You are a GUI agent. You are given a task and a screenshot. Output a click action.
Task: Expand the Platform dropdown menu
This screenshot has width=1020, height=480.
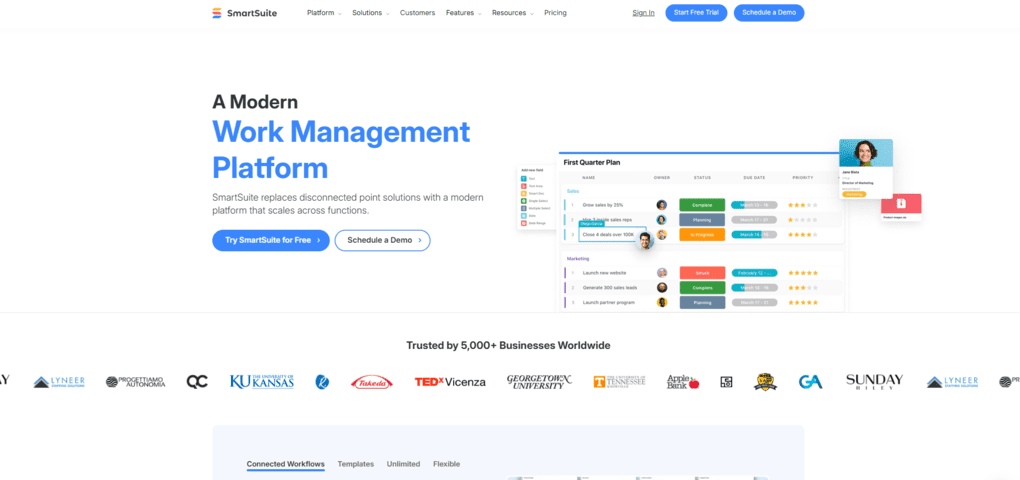(324, 13)
